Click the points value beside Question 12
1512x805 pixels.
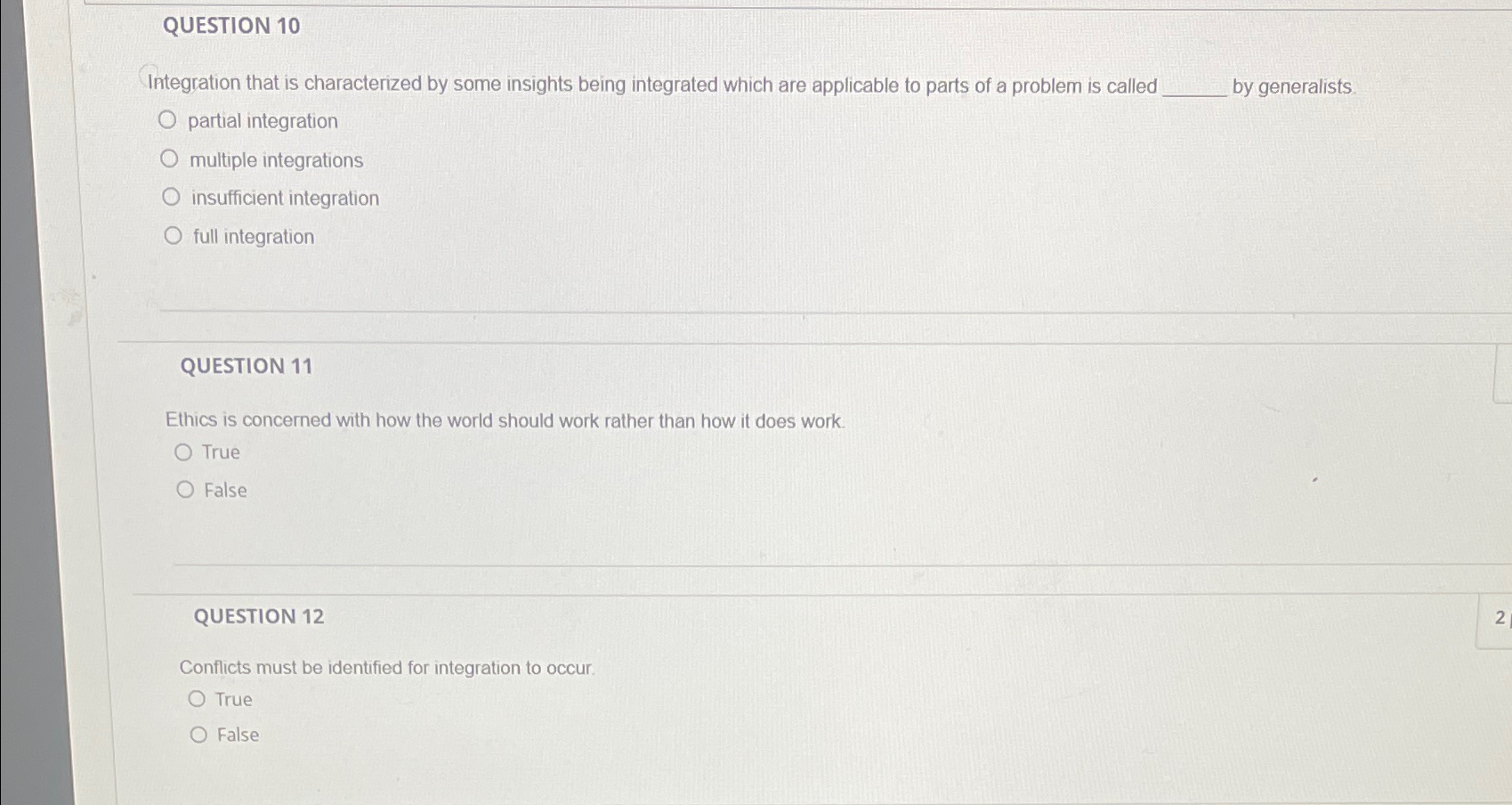coord(1500,617)
